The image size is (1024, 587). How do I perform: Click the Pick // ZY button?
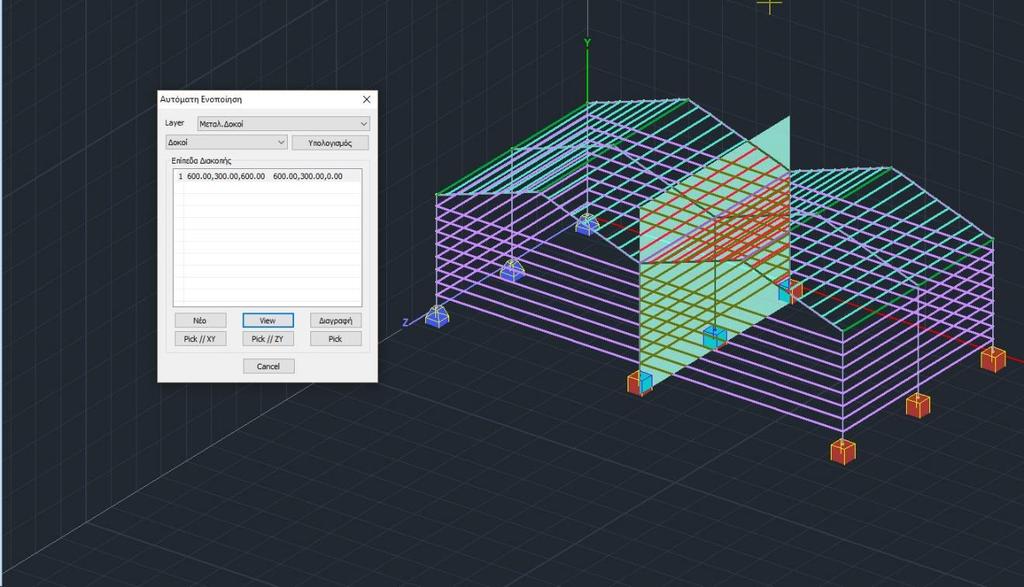click(268, 339)
